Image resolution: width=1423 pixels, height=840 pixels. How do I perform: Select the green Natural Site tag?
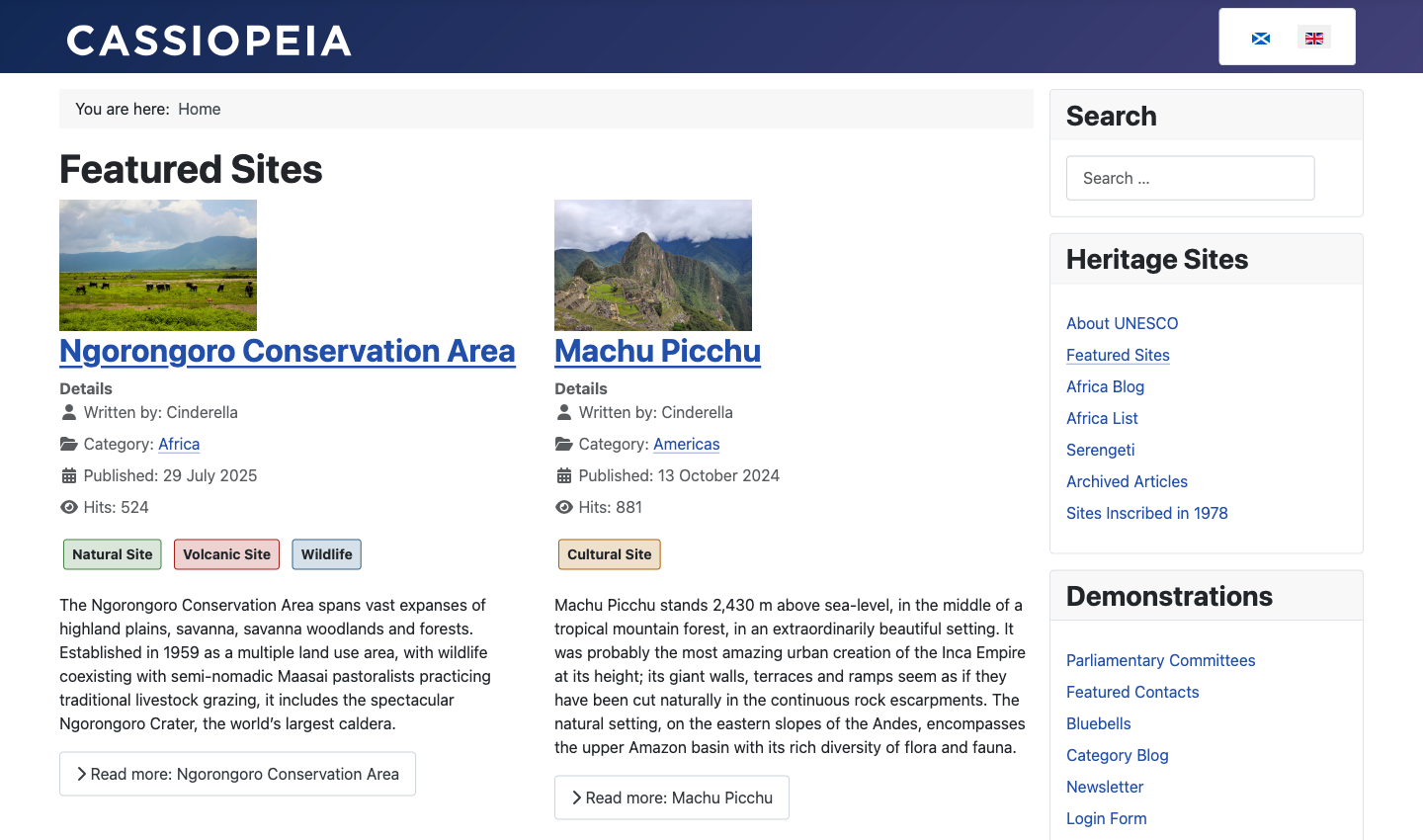click(x=113, y=554)
